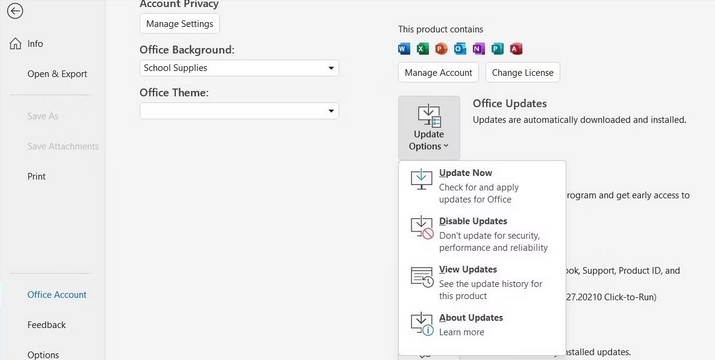Click 'This product contains' text
715x360 pixels.
point(440,29)
